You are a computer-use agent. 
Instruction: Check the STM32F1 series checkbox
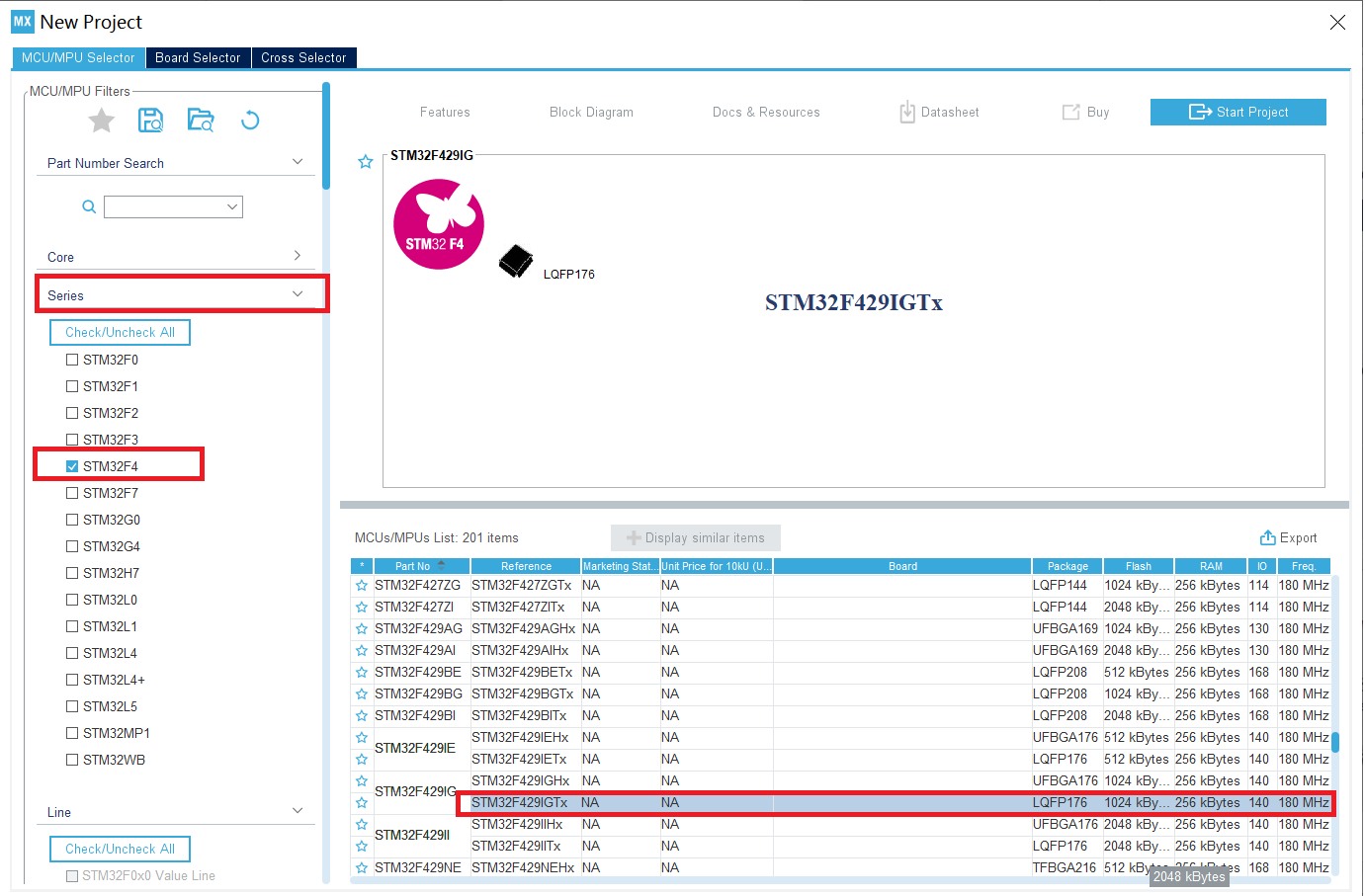72,386
